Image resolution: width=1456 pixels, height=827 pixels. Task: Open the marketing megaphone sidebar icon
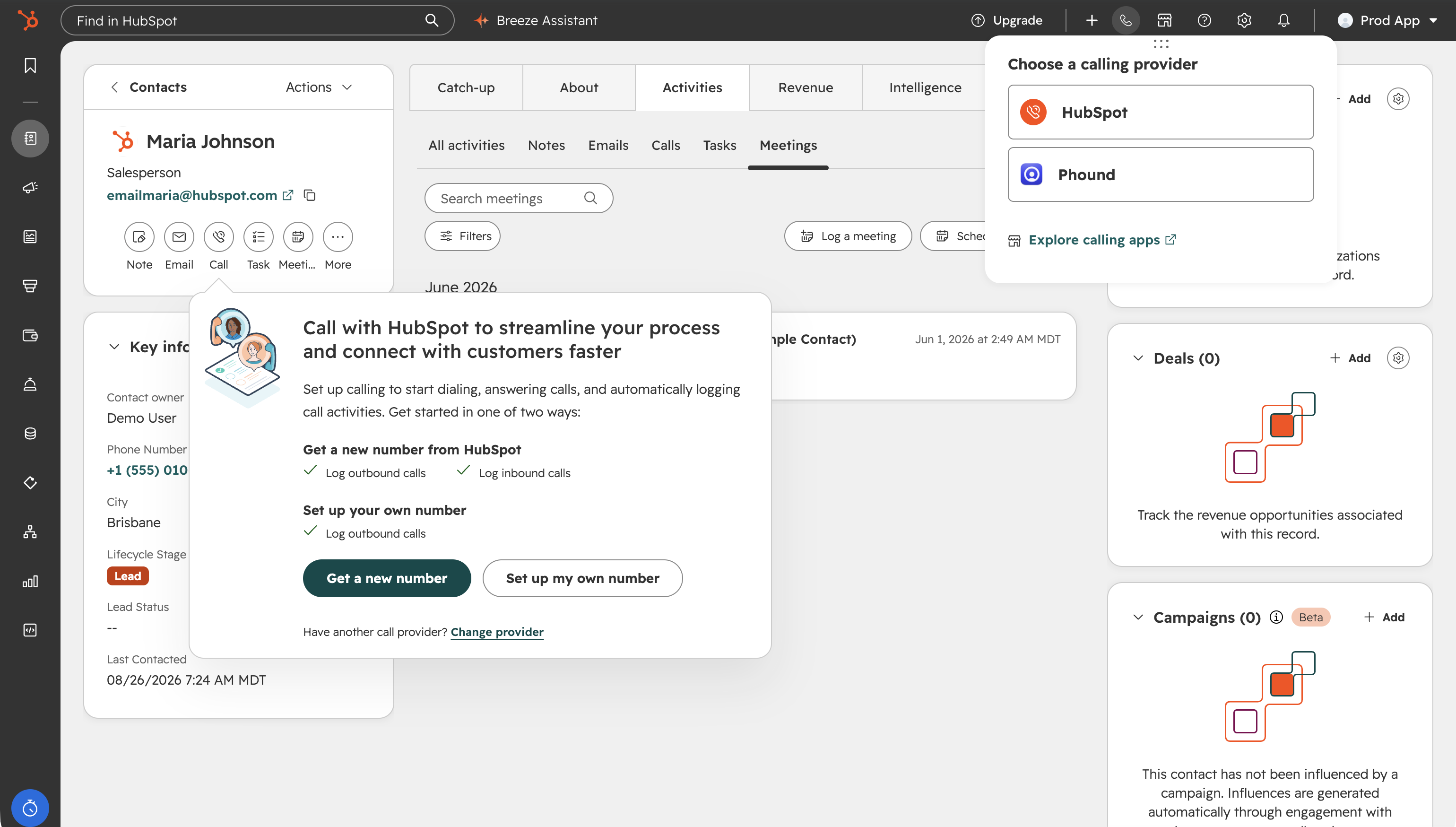30,187
